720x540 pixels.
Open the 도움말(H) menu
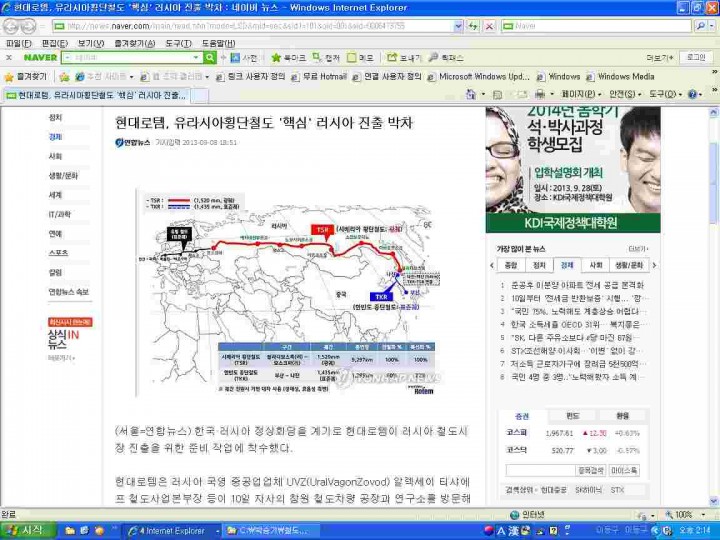point(219,43)
